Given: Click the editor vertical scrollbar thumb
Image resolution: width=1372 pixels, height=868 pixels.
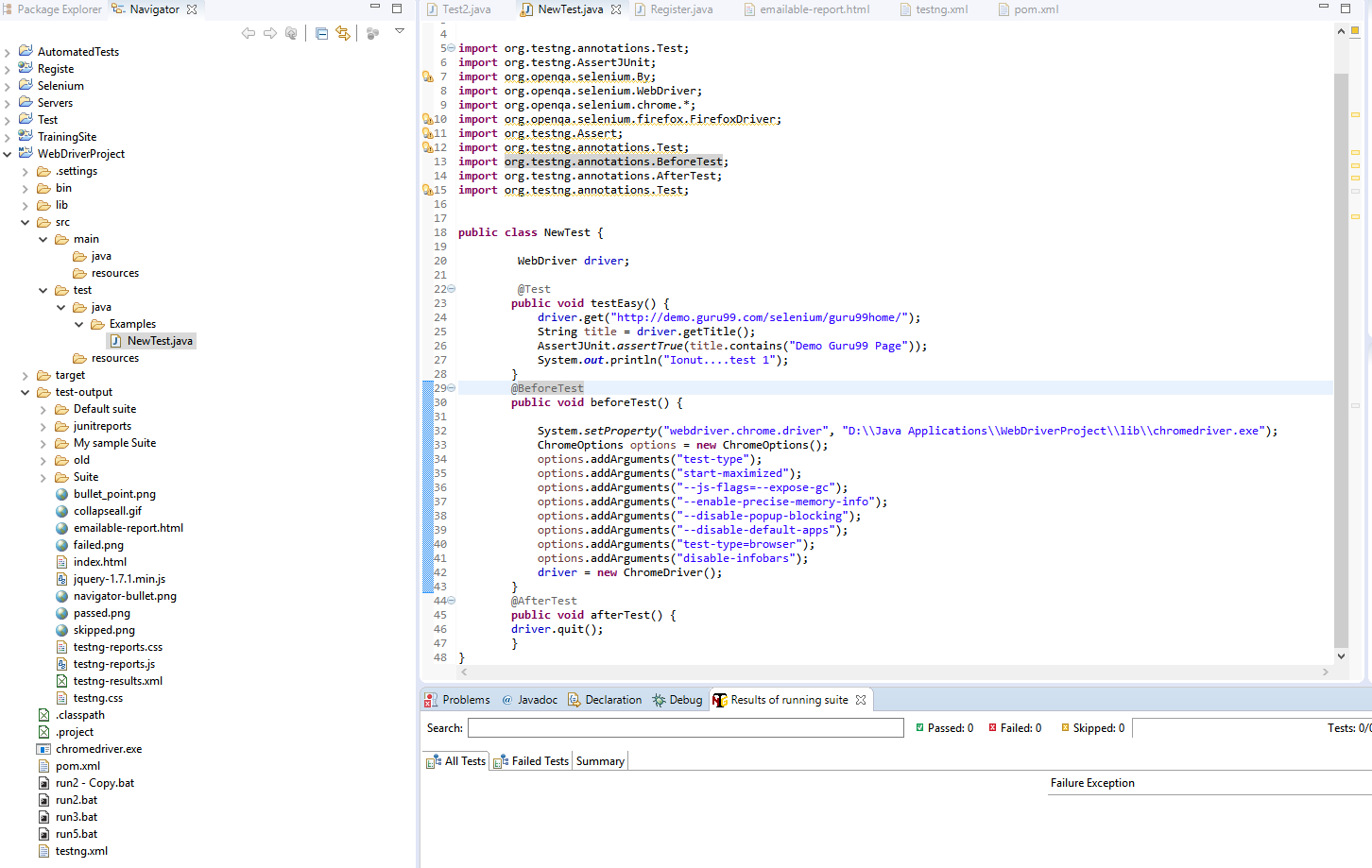Looking at the screenshot, I should click(1341, 359).
